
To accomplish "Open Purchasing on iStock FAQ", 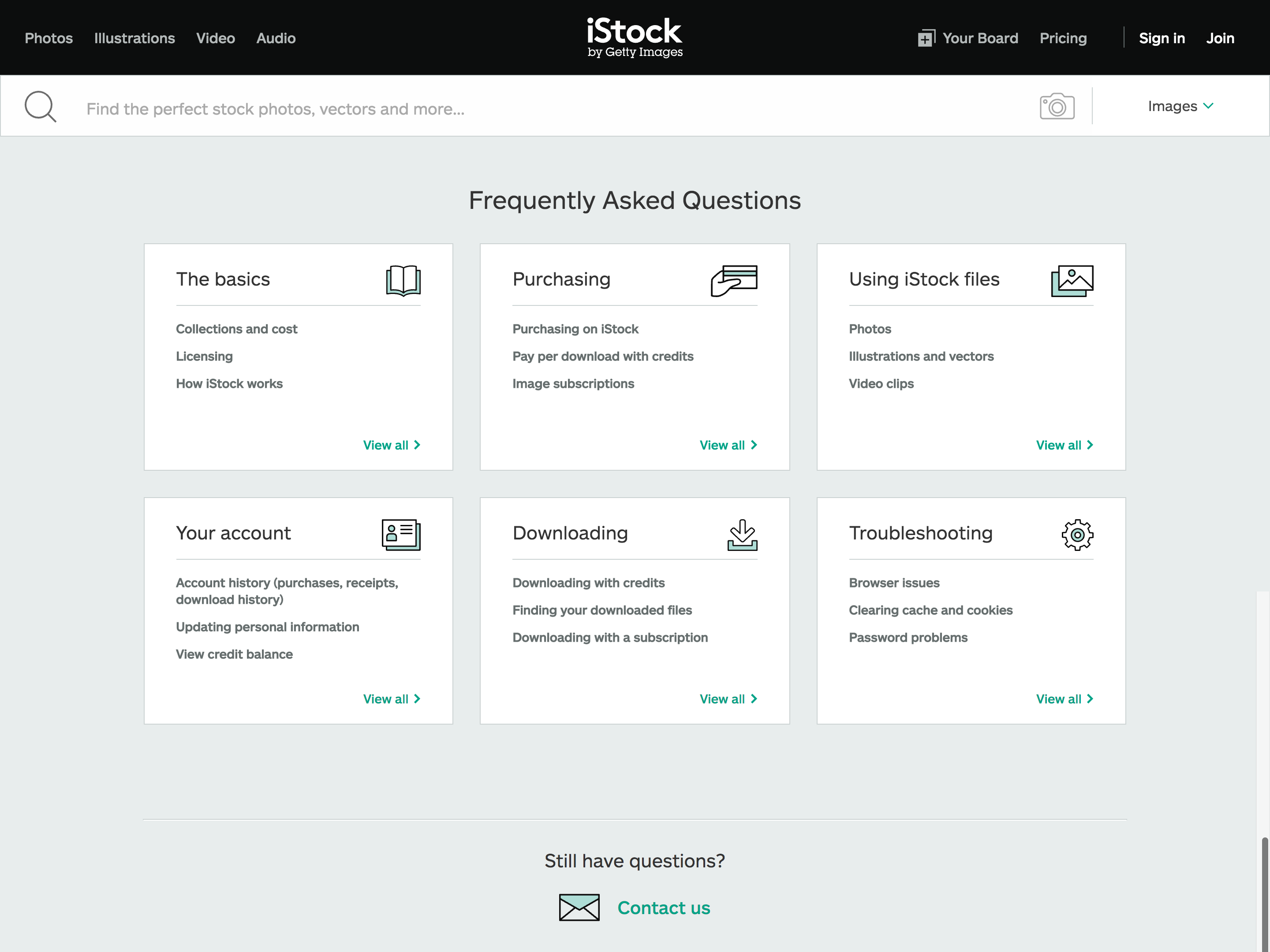I will (x=575, y=329).
